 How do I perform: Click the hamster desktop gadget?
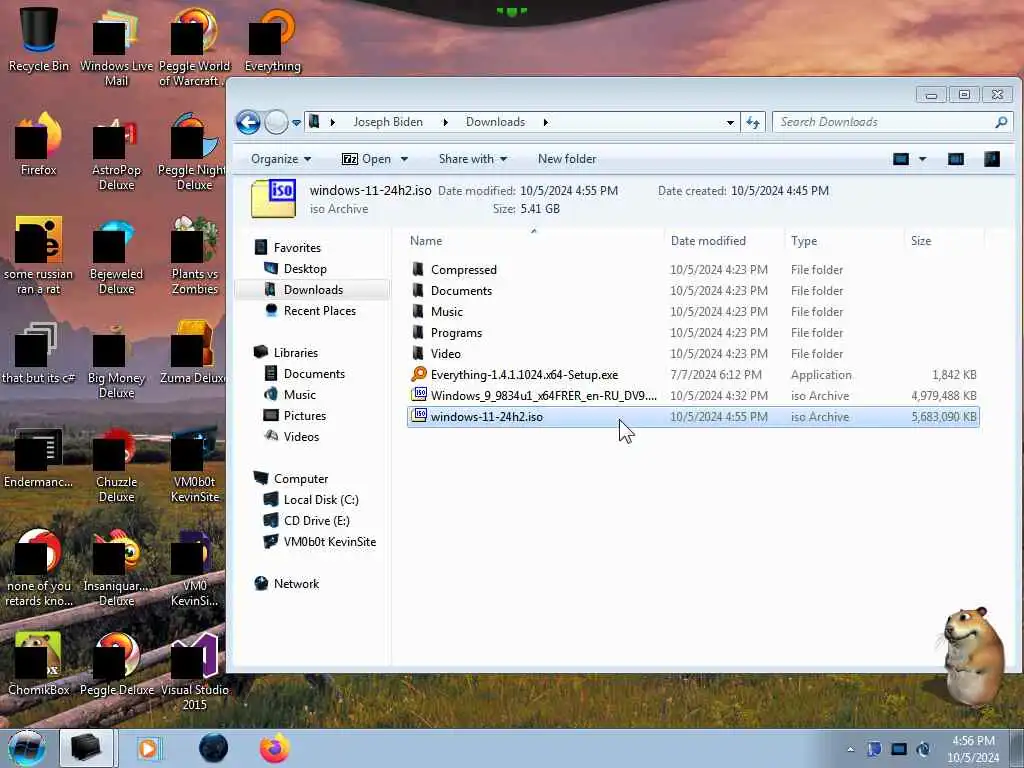tap(974, 655)
